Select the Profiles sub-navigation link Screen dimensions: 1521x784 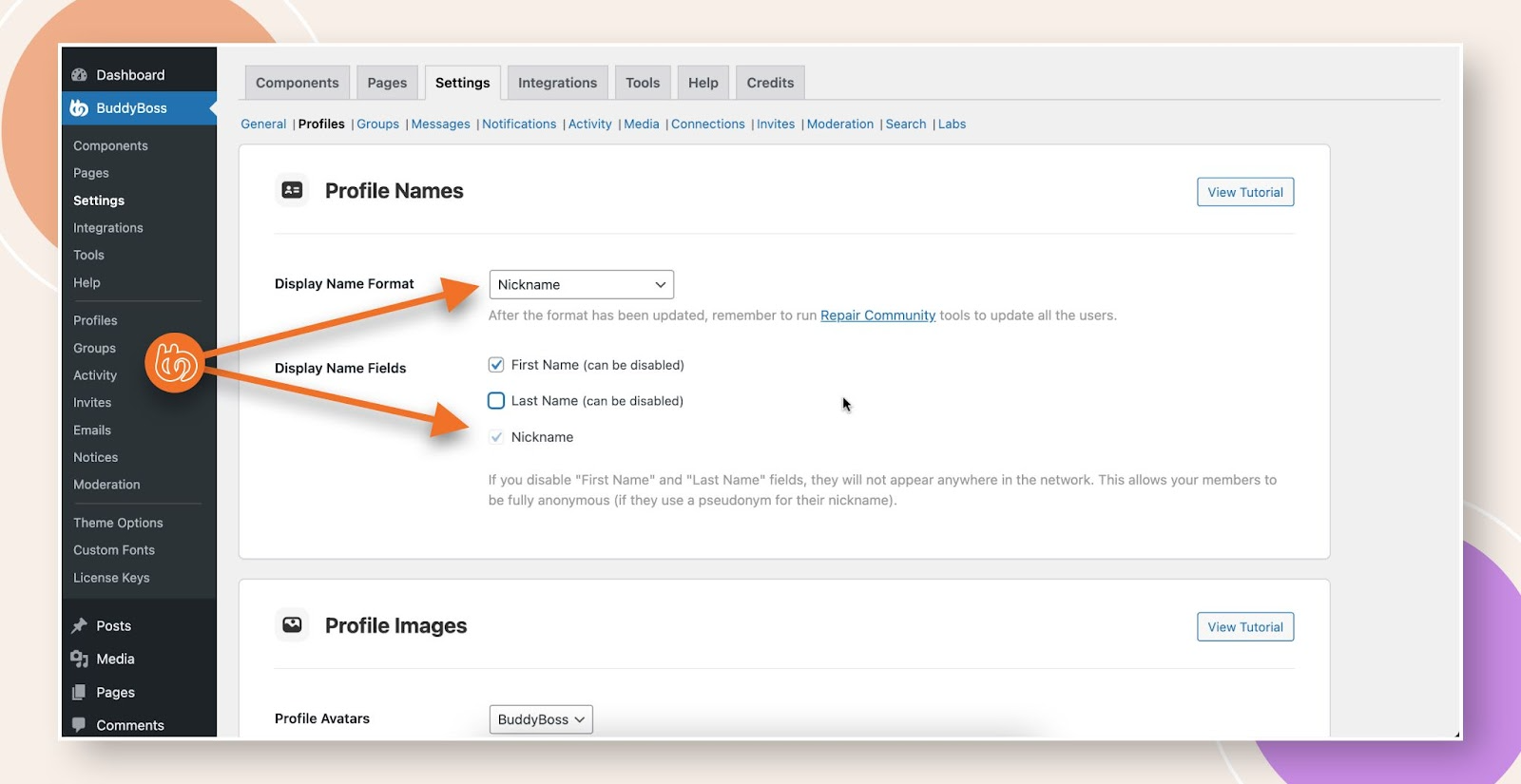click(x=321, y=124)
